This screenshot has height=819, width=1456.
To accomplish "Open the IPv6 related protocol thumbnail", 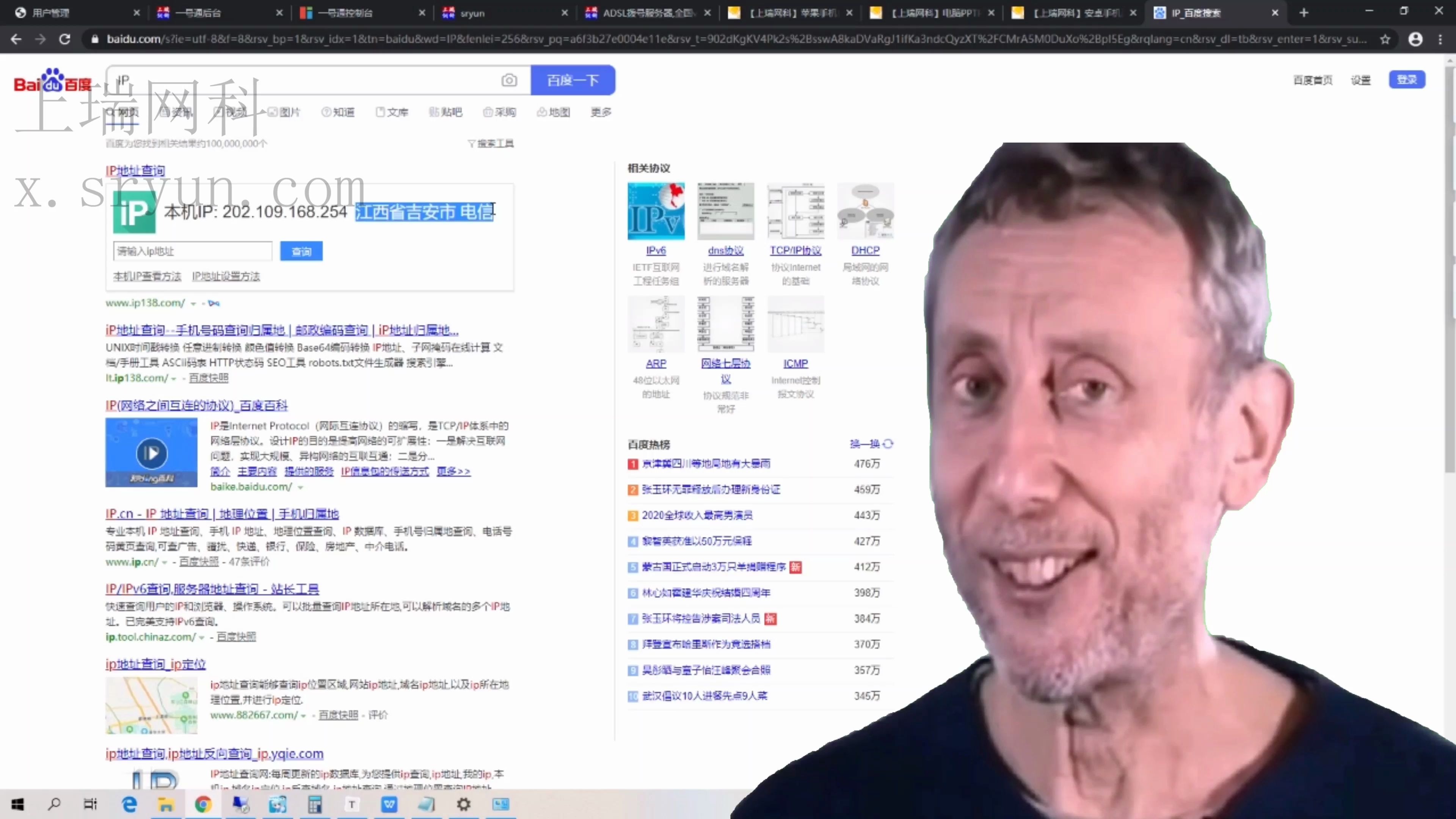I will [x=656, y=212].
